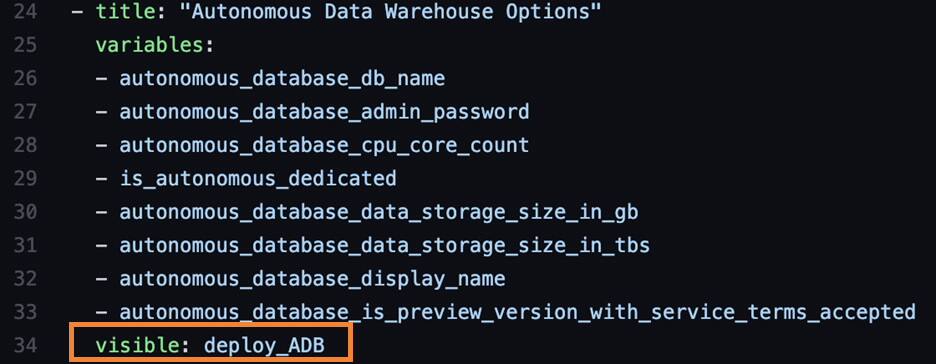
Task: Click the title key on line 24
Action: click(125, 11)
